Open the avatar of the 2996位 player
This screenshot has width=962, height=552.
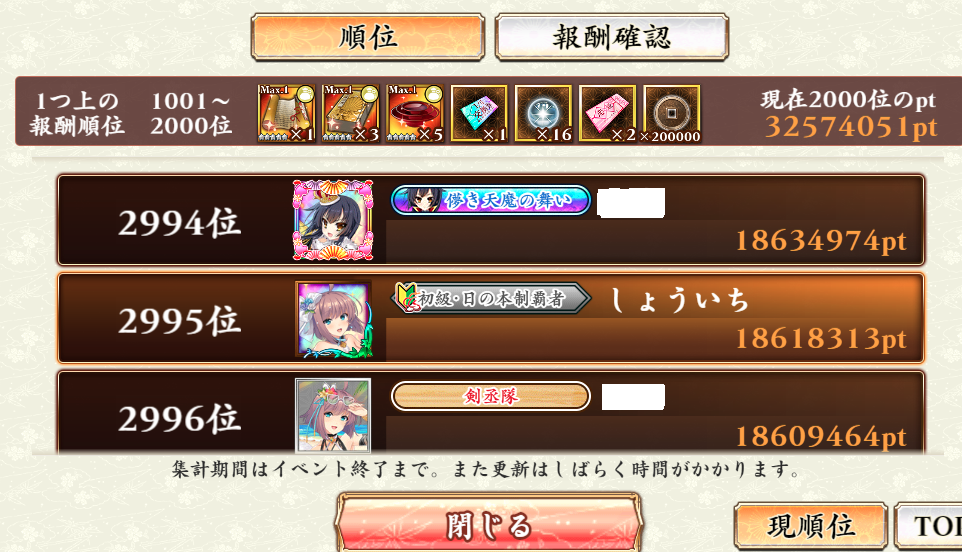click(333, 415)
